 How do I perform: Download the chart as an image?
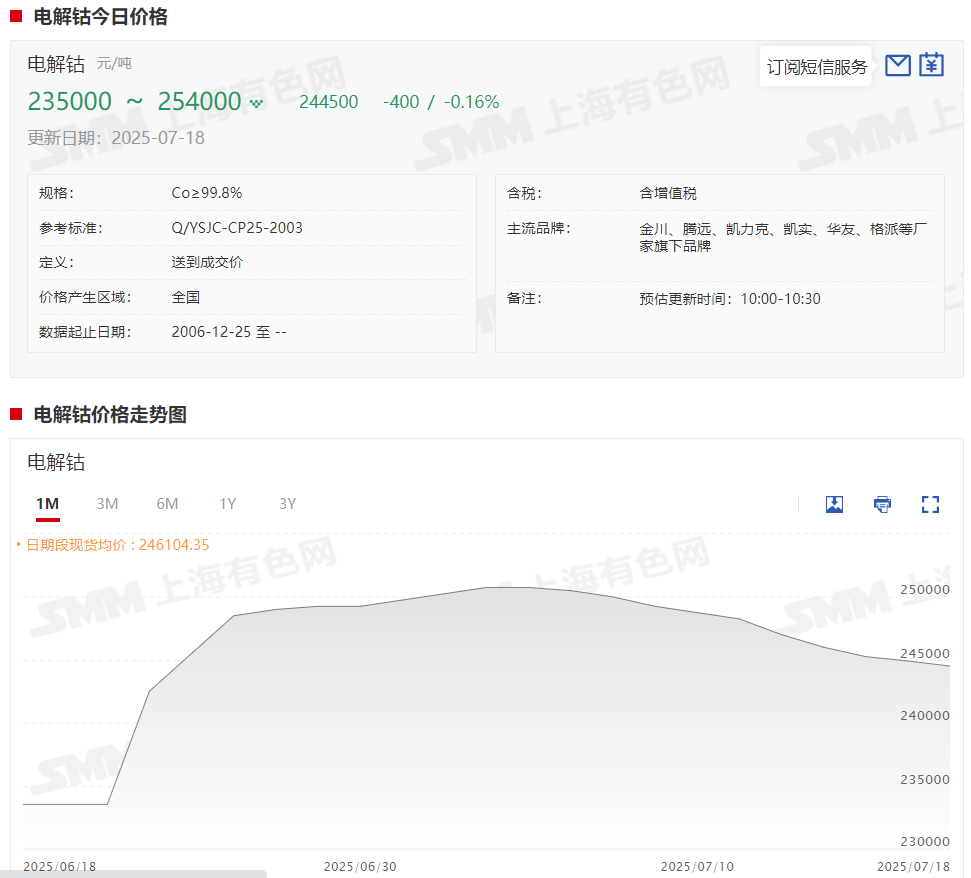pos(834,504)
